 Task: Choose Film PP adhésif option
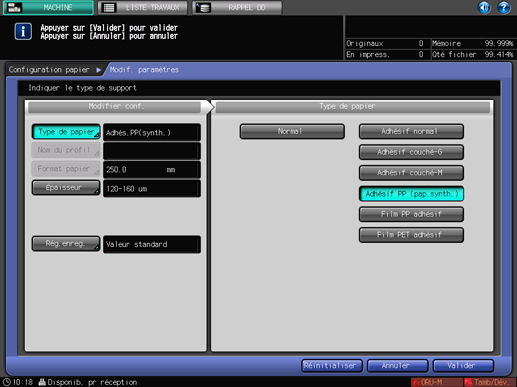point(411,214)
